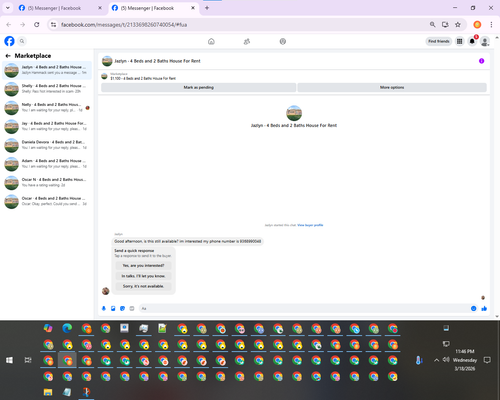Open Copilot from the taskbar
This screenshot has width=500, height=400.
tap(48, 328)
